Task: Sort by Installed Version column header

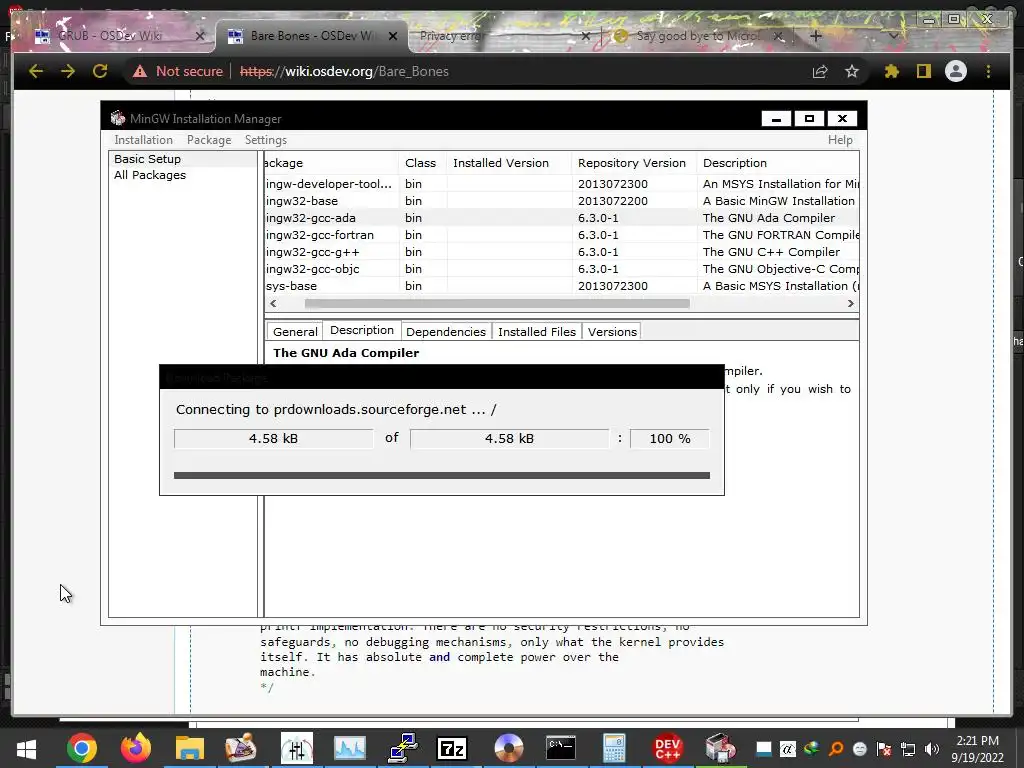Action: 509,163
